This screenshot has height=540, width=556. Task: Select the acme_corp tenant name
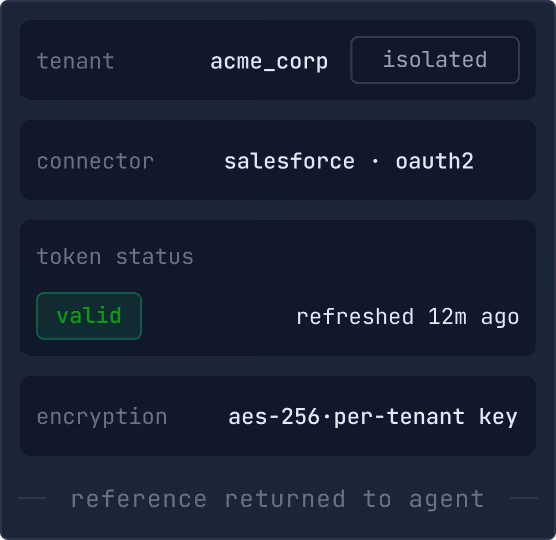click(x=269, y=62)
